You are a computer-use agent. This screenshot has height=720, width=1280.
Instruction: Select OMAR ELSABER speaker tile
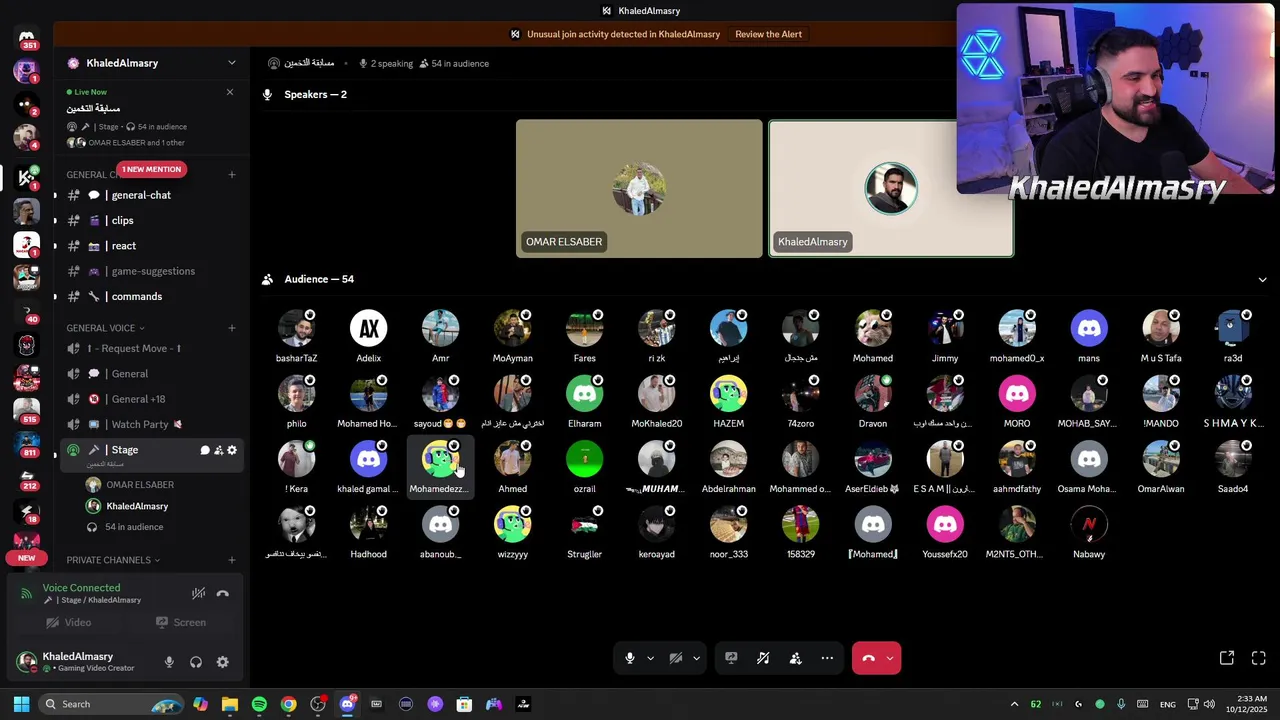coord(639,189)
